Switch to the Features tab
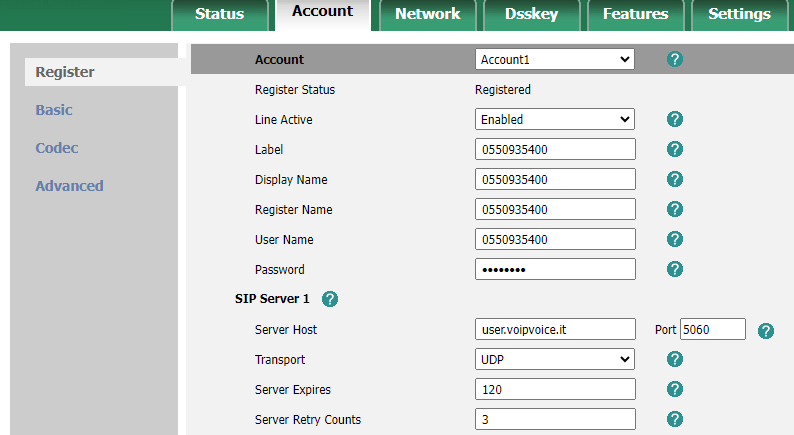794x435 pixels. click(636, 15)
